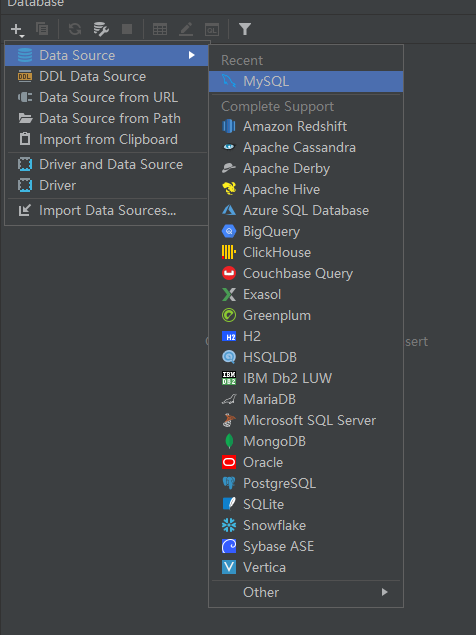This screenshot has width=476, height=635.
Task: Select Snowflake
Action: 306,526
